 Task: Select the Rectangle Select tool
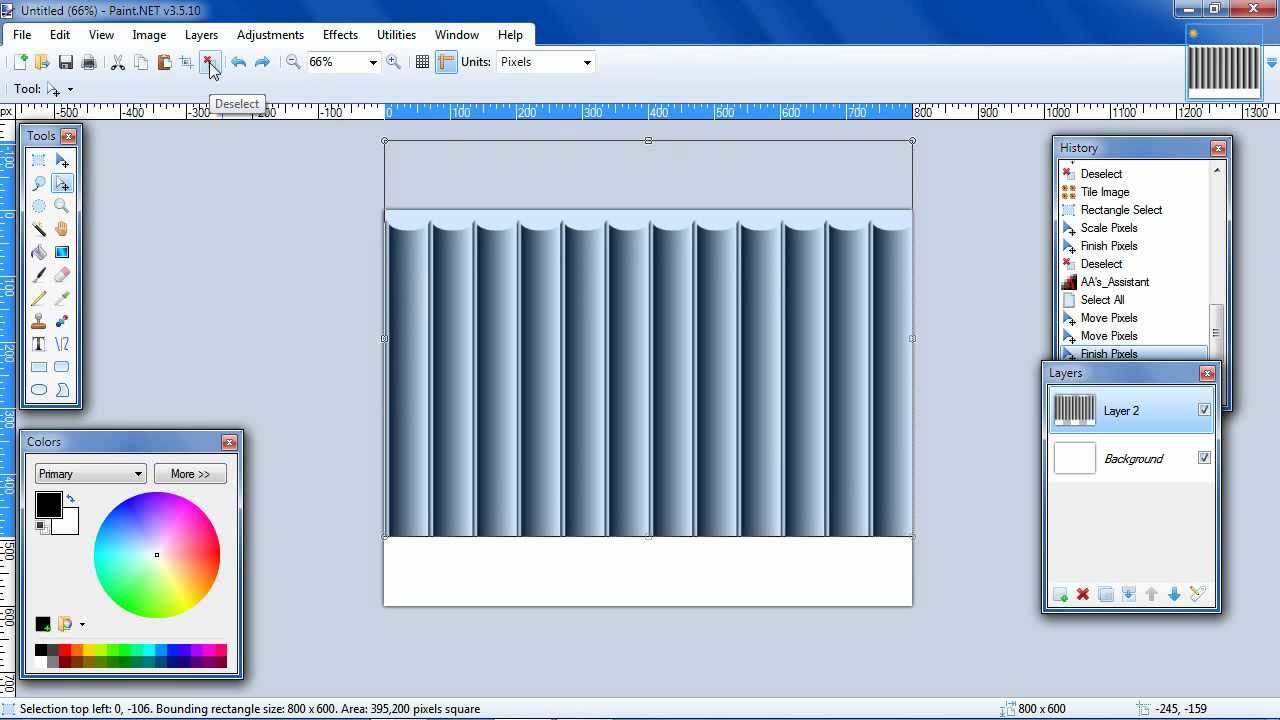39,160
